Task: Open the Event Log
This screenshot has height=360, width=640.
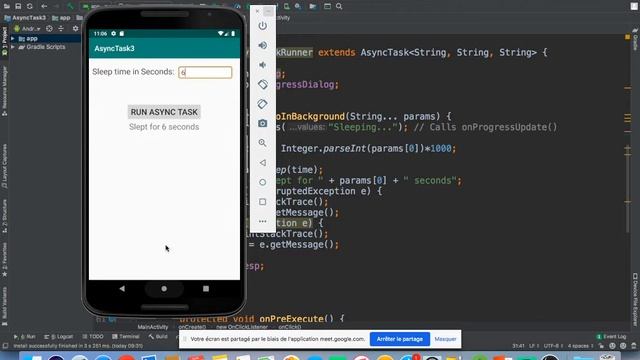Action: 611,337
